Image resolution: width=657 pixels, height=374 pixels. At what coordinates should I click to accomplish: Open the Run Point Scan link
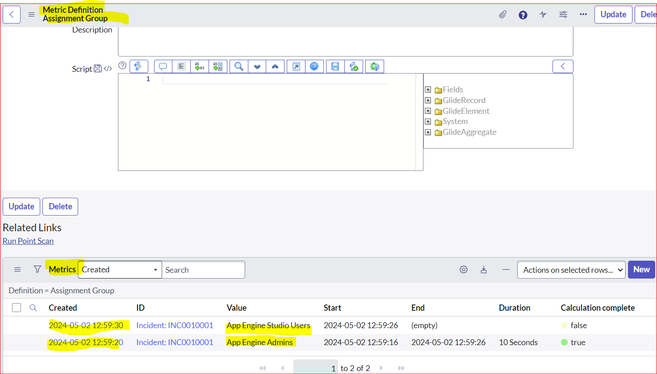[x=28, y=241]
